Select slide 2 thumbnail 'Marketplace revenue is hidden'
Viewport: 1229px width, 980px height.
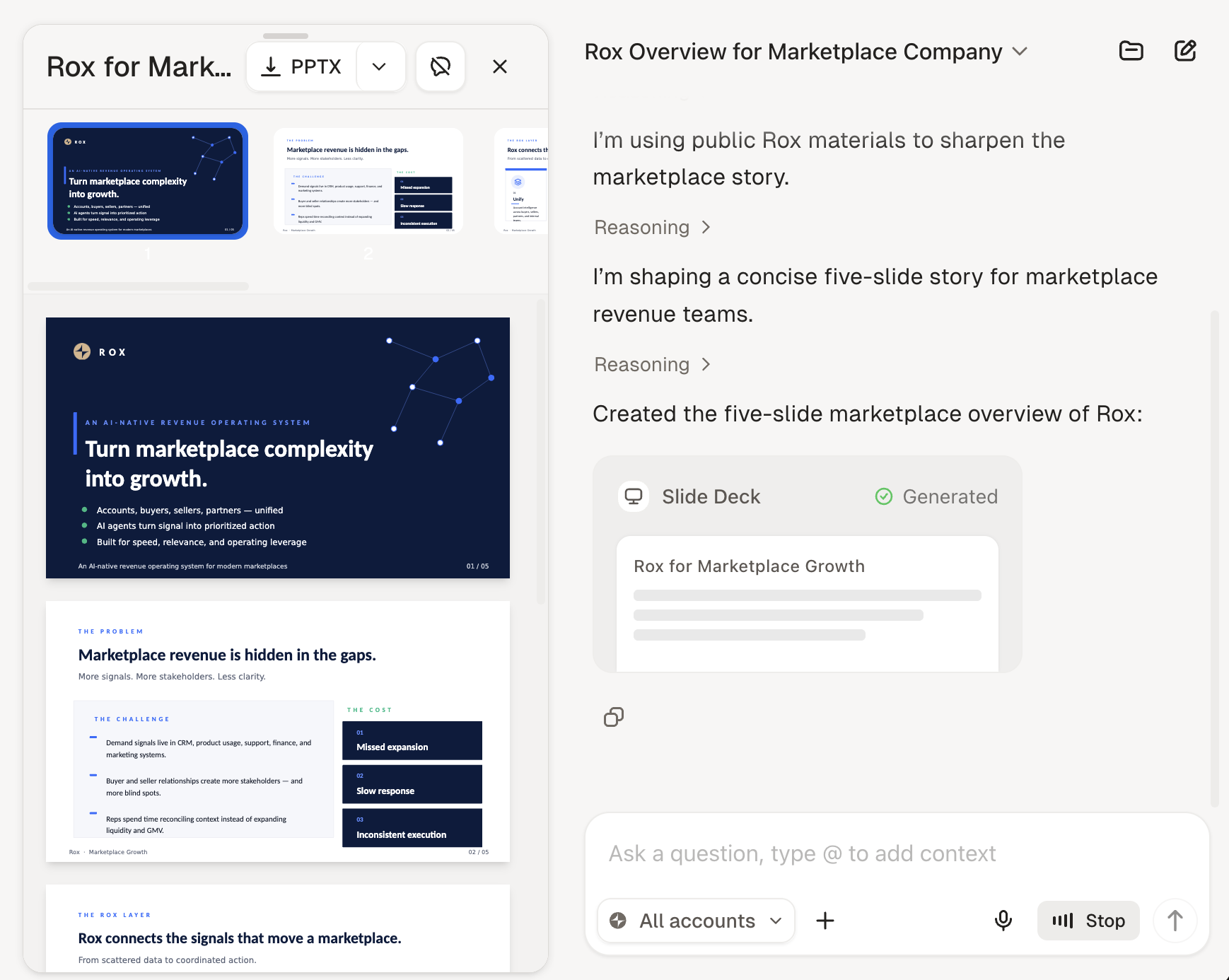click(368, 181)
